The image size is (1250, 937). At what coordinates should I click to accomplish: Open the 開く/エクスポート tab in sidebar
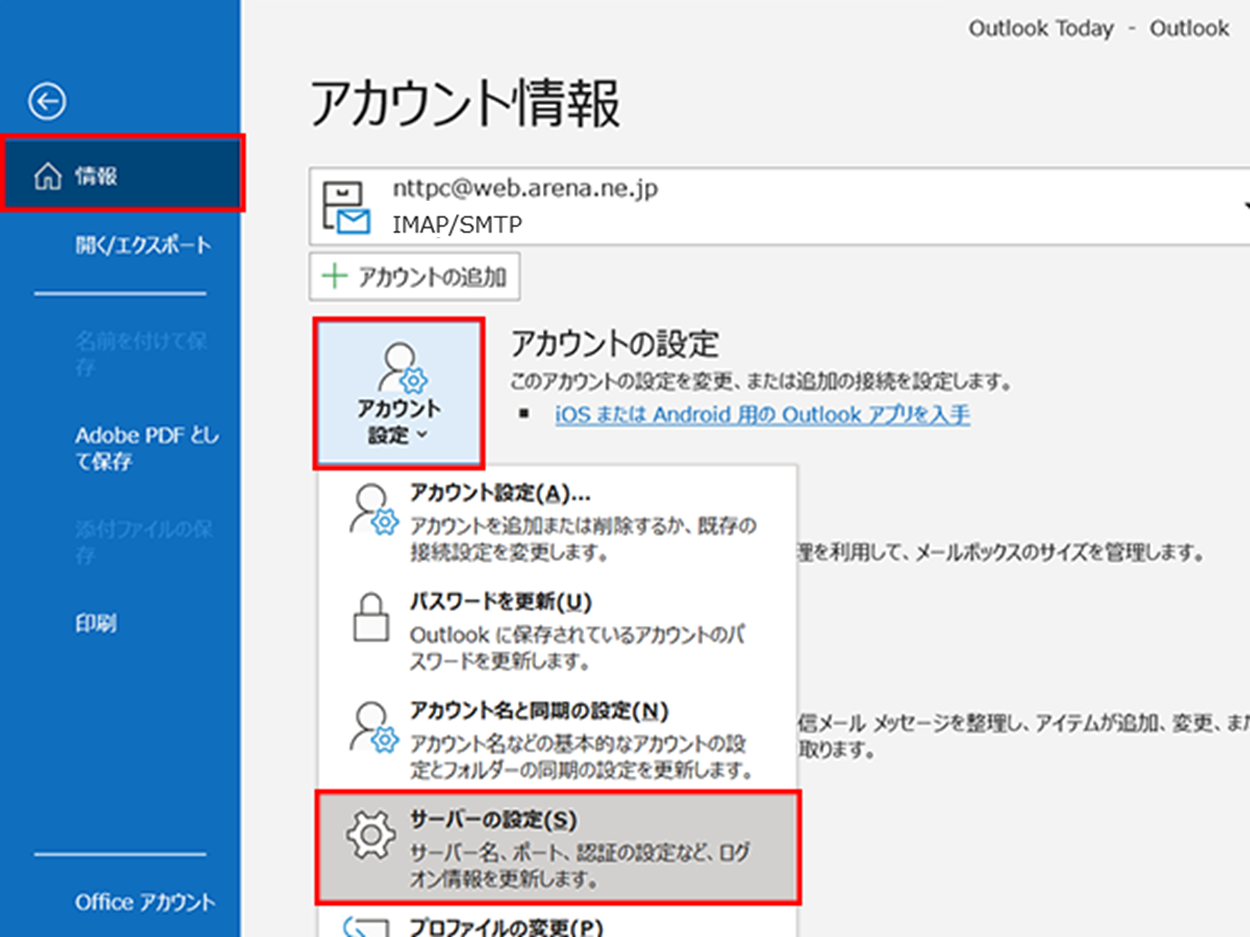(143, 245)
